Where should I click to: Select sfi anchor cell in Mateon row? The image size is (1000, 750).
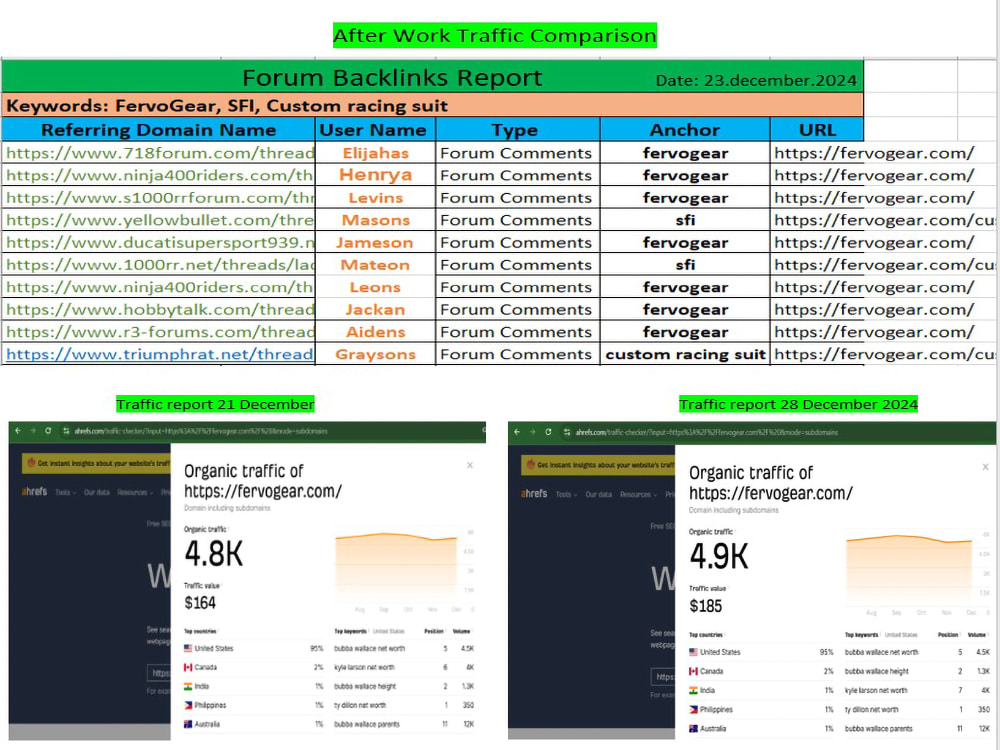[x=685, y=265]
